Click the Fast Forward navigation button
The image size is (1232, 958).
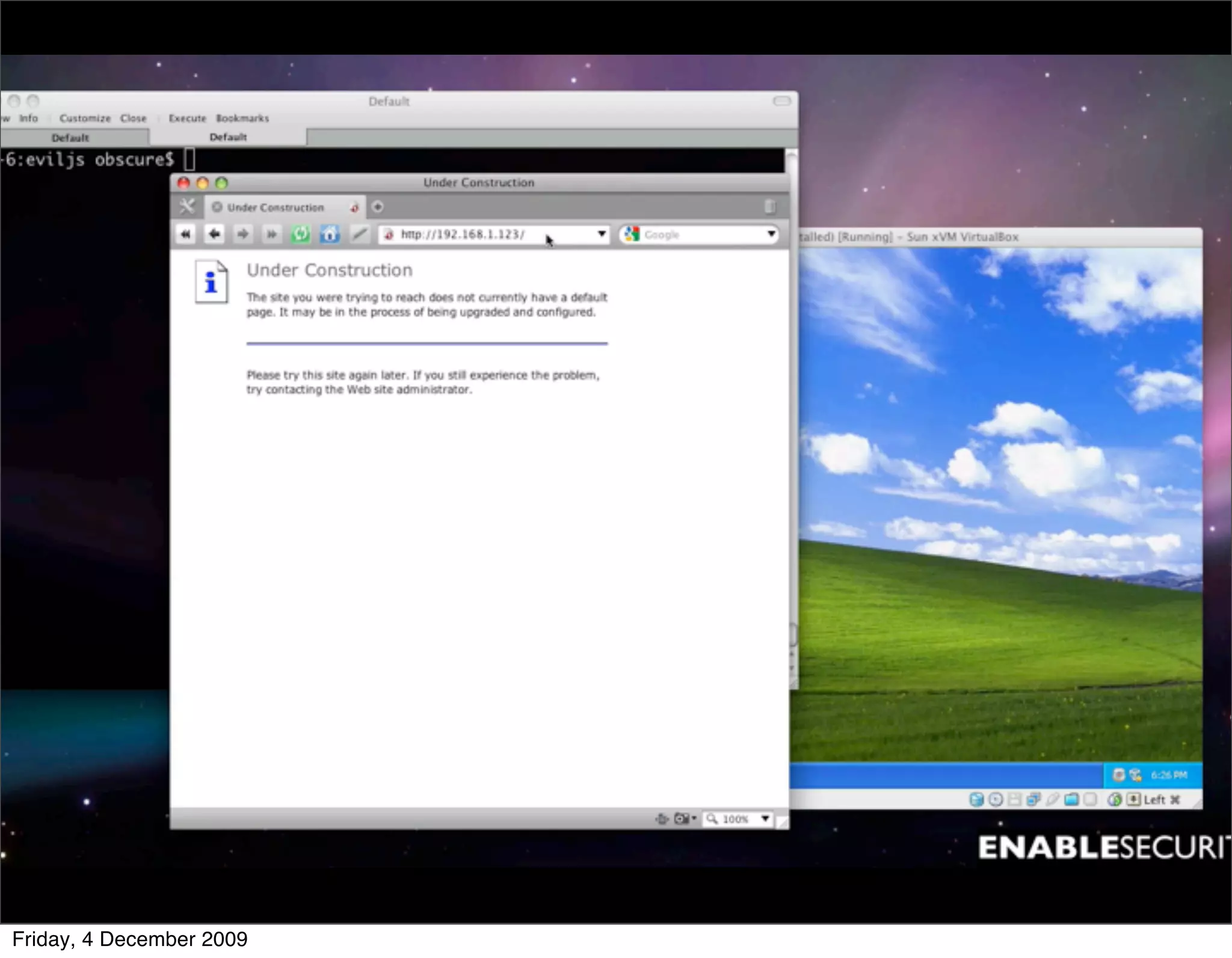(x=271, y=234)
